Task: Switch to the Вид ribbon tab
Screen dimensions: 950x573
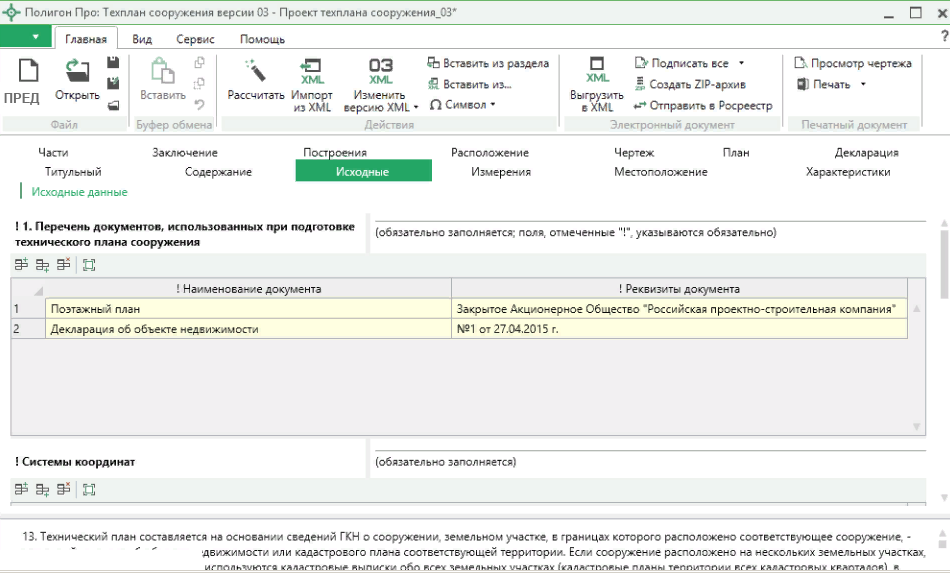Action: tap(142, 39)
